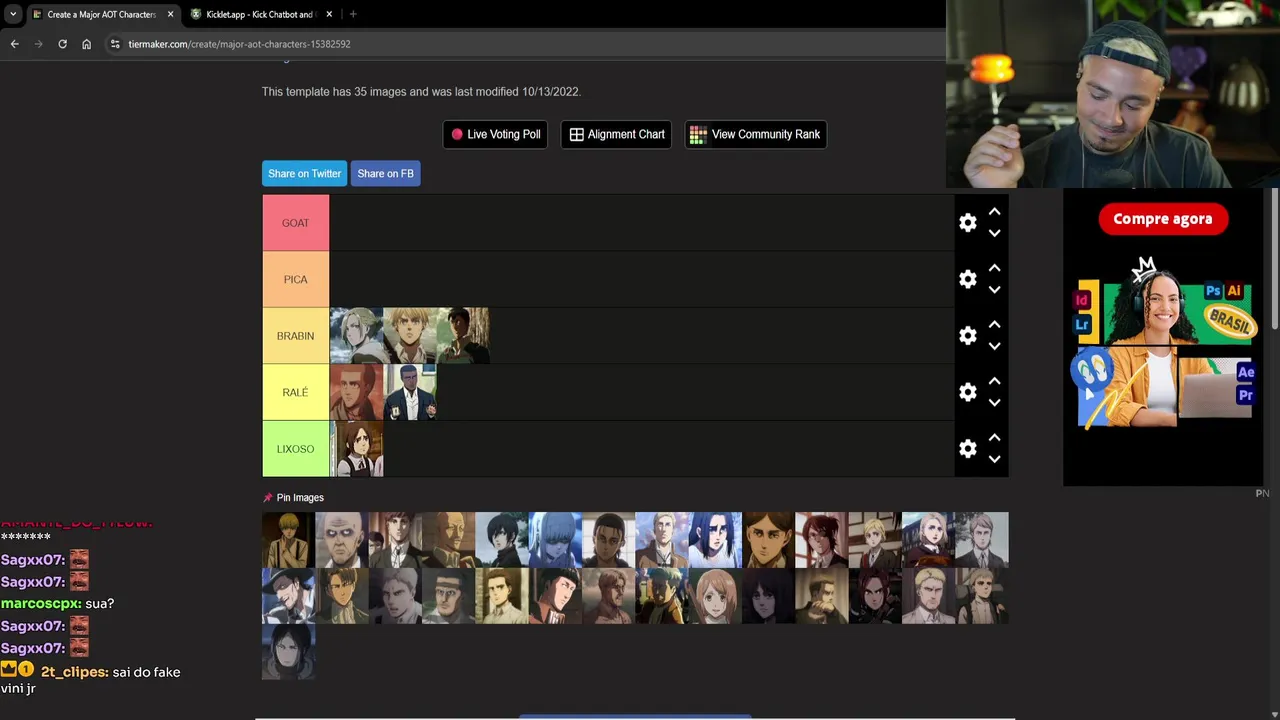Select the orange PICA tier label
This screenshot has width=1280, height=720.
295,279
